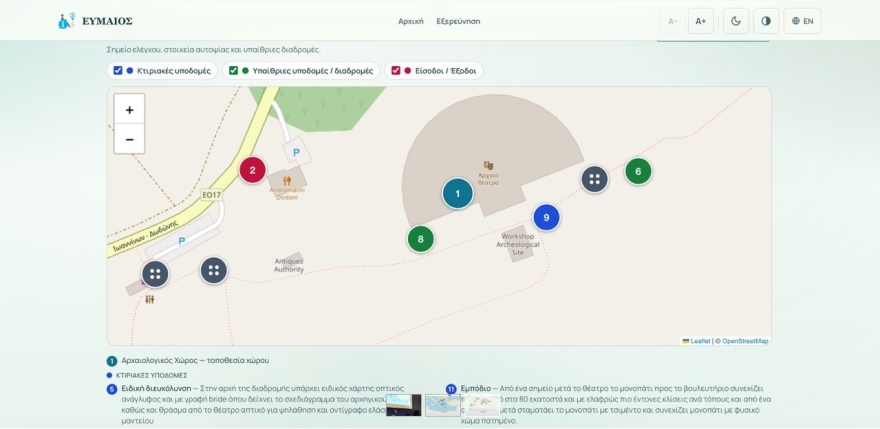Screen dimensions: 880x429
Task: Zoom in the map with plus
Action: tap(130, 110)
